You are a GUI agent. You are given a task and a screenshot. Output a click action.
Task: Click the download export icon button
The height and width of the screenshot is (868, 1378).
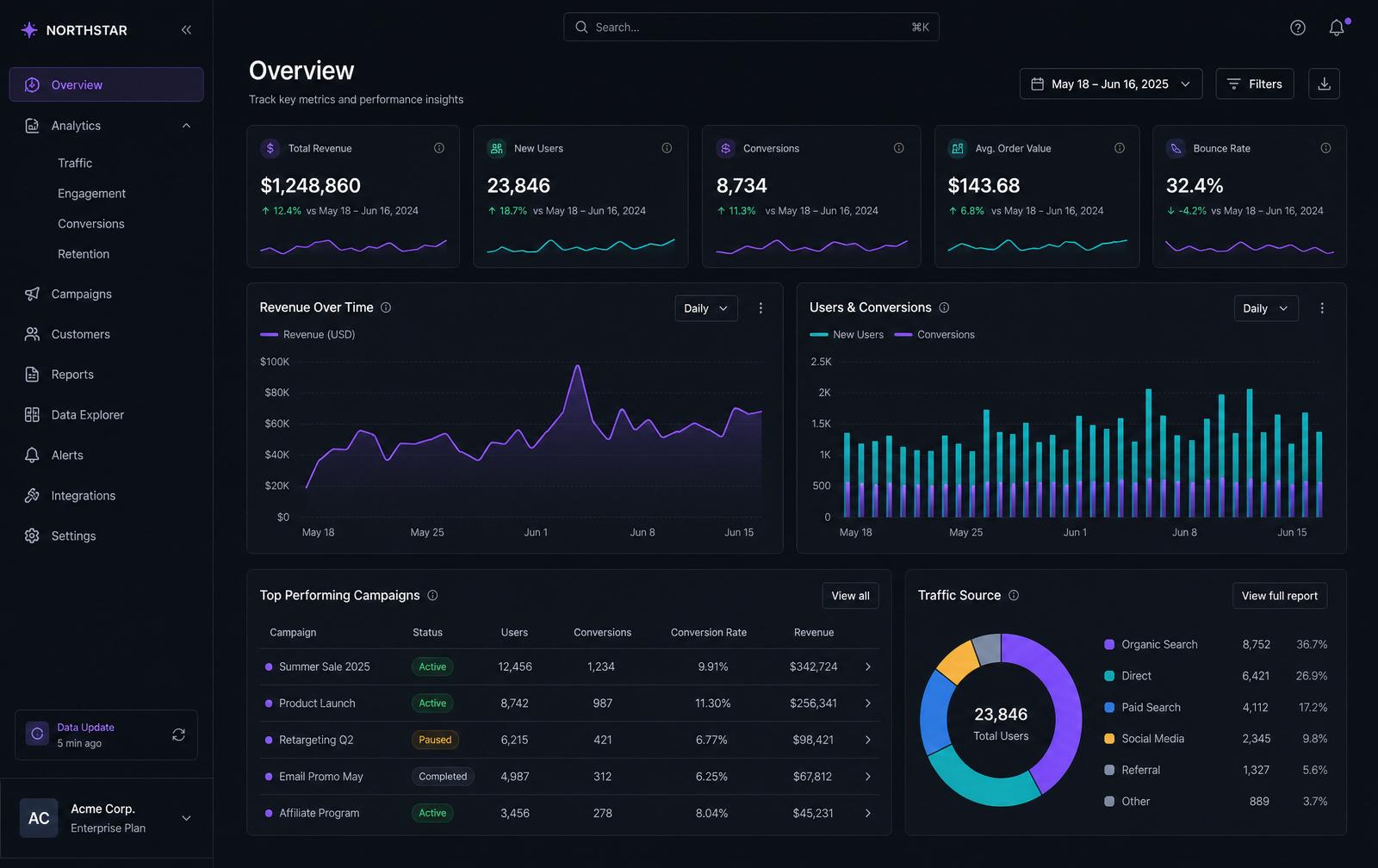click(1324, 84)
